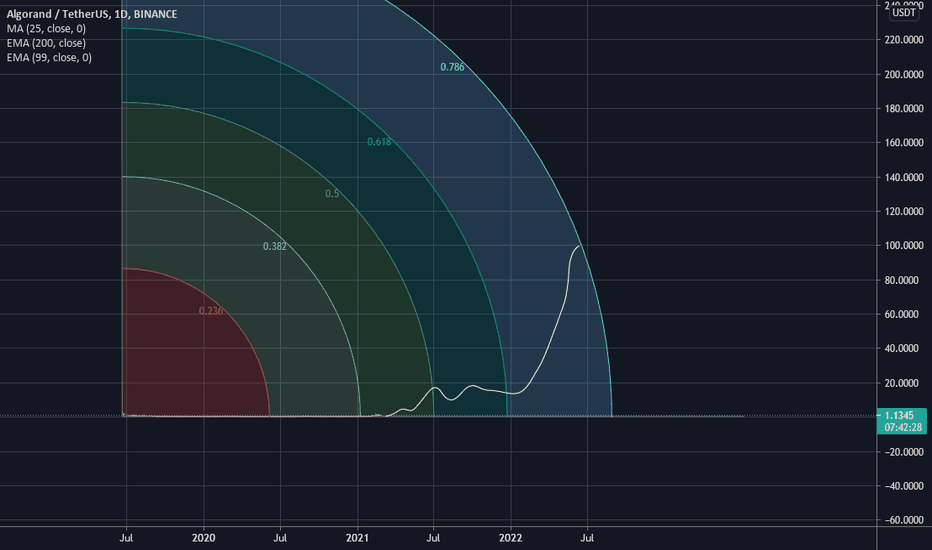The width and height of the screenshot is (932, 550).
Task: Click the 2022 time axis label
Action: 511,538
